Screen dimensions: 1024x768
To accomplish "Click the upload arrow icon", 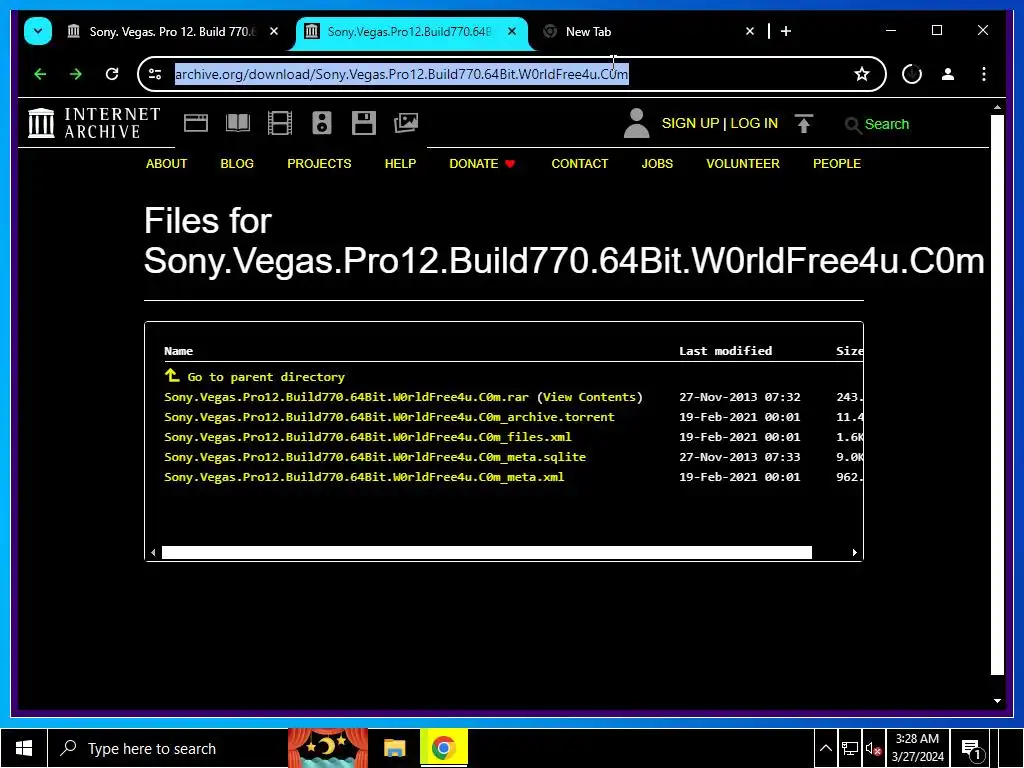I will pos(803,123).
